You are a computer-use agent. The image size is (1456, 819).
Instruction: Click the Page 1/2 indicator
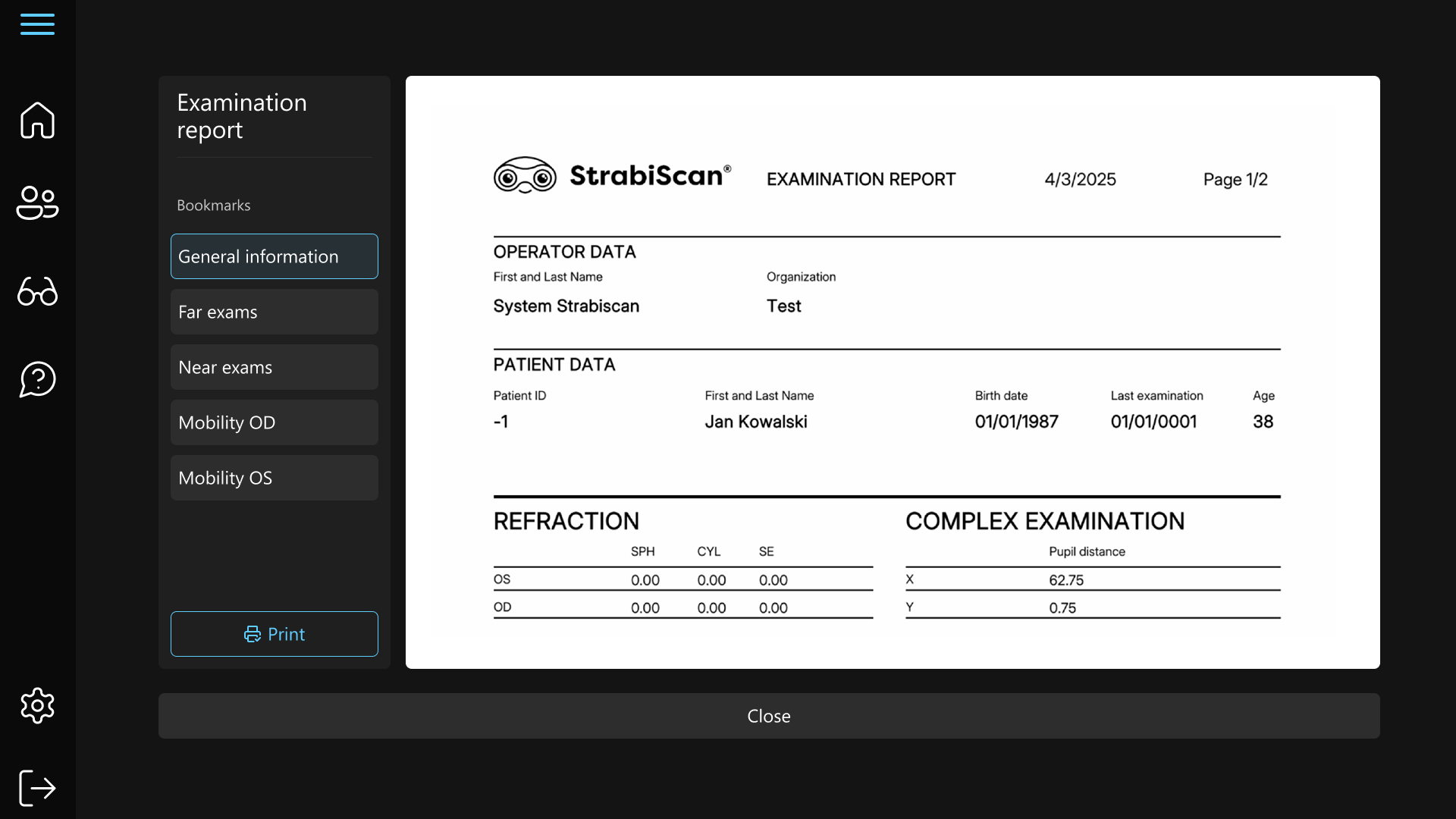pyautogui.click(x=1235, y=180)
